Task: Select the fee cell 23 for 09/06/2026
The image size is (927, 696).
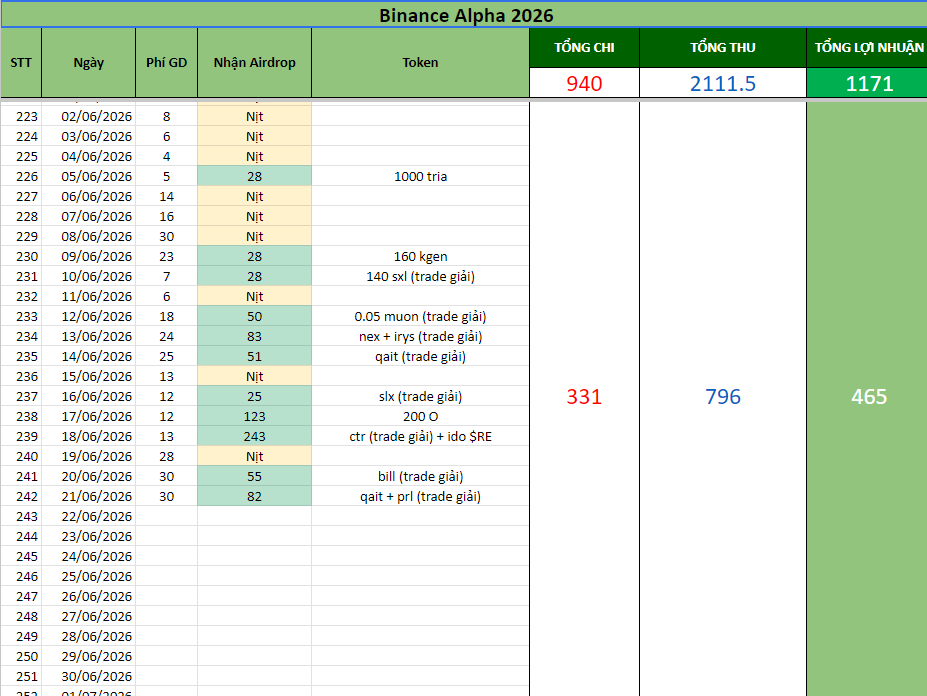Action: point(167,256)
